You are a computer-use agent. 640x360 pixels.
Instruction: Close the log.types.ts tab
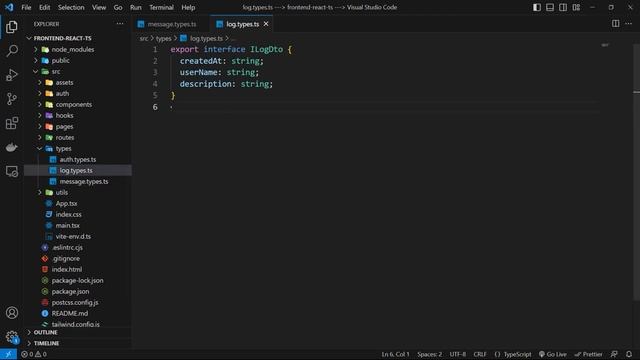[266, 24]
